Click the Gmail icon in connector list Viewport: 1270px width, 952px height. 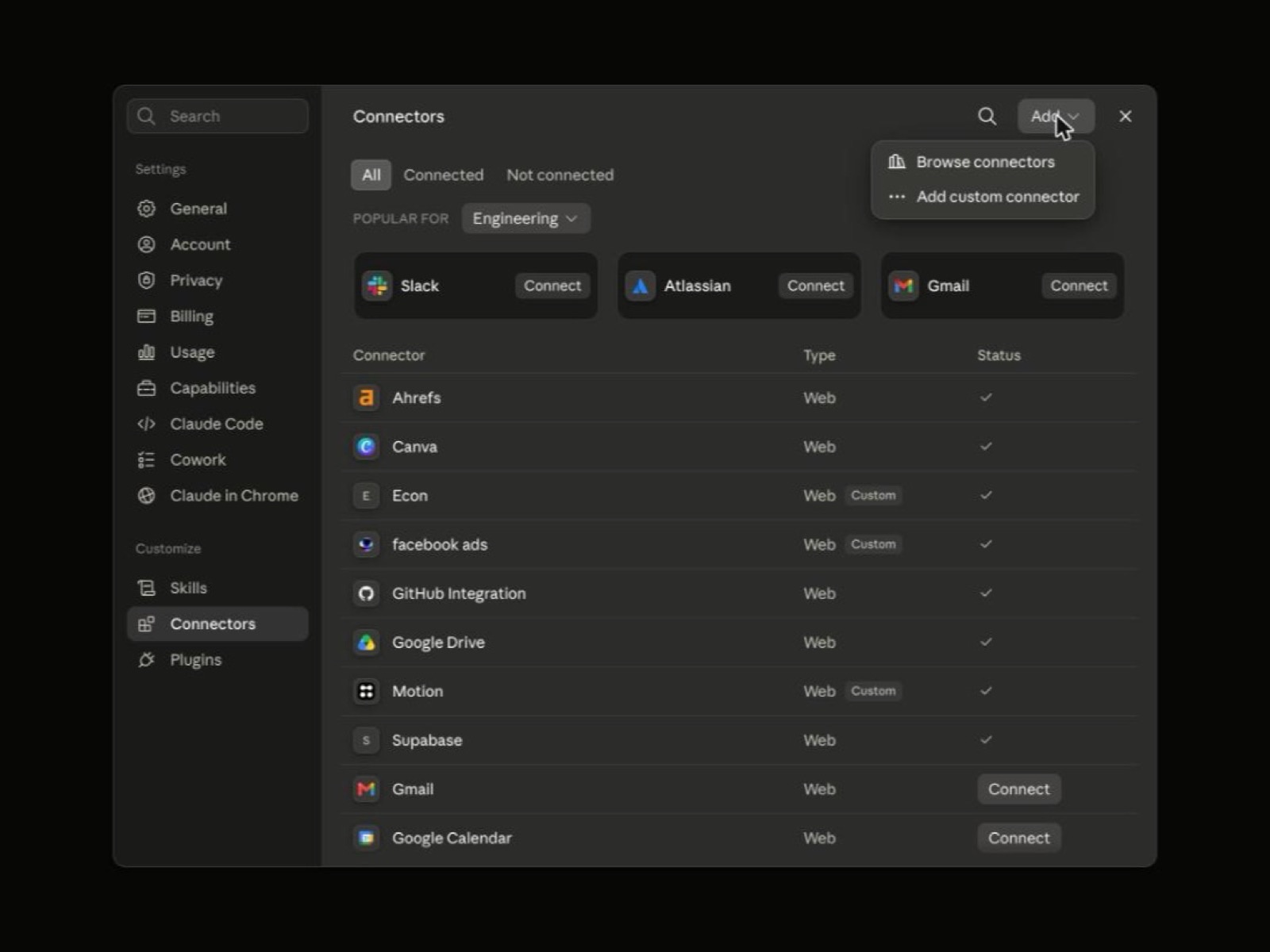pos(366,789)
